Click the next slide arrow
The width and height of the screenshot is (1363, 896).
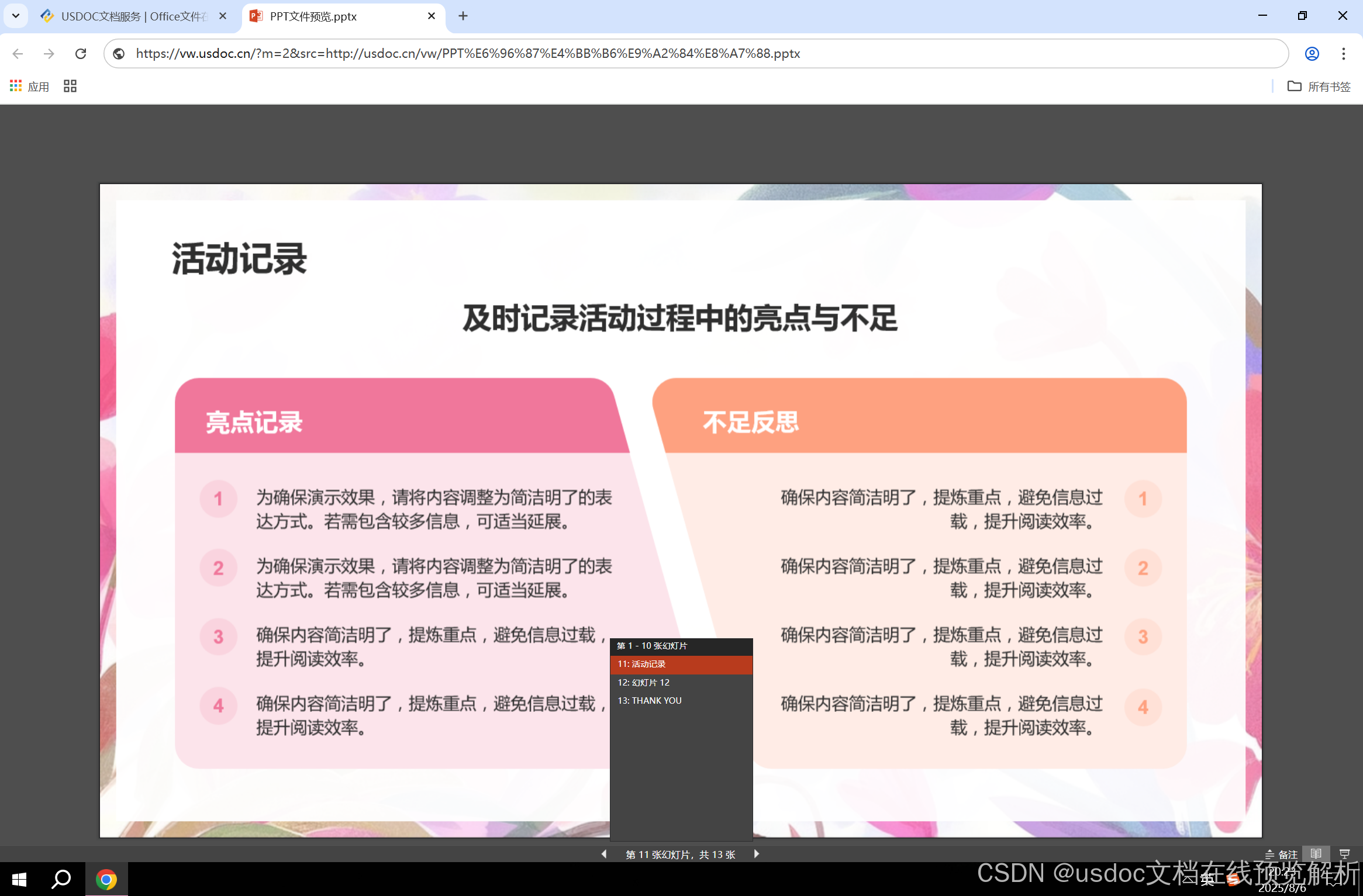(757, 854)
